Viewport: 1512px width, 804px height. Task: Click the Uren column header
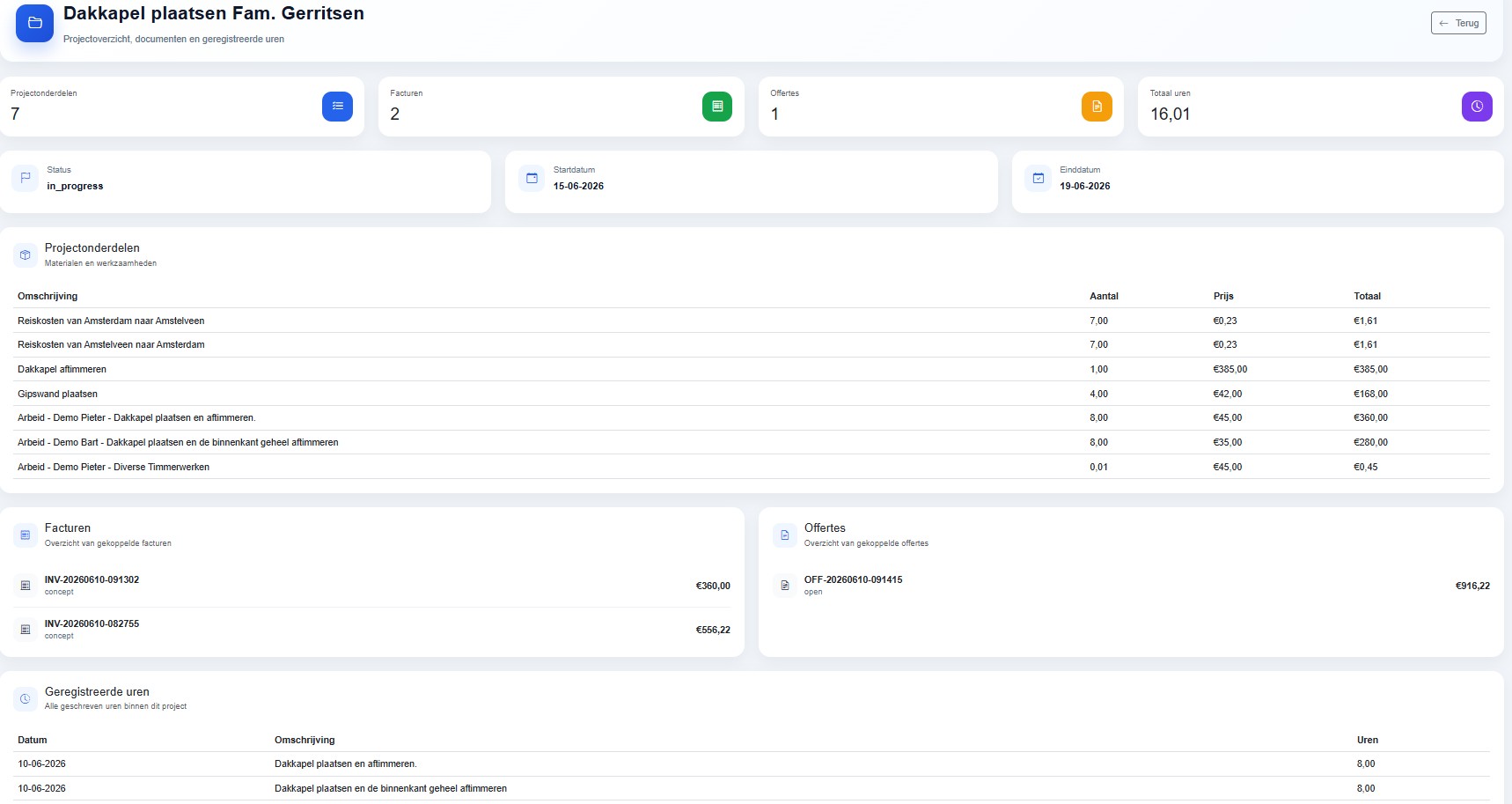[1368, 740]
